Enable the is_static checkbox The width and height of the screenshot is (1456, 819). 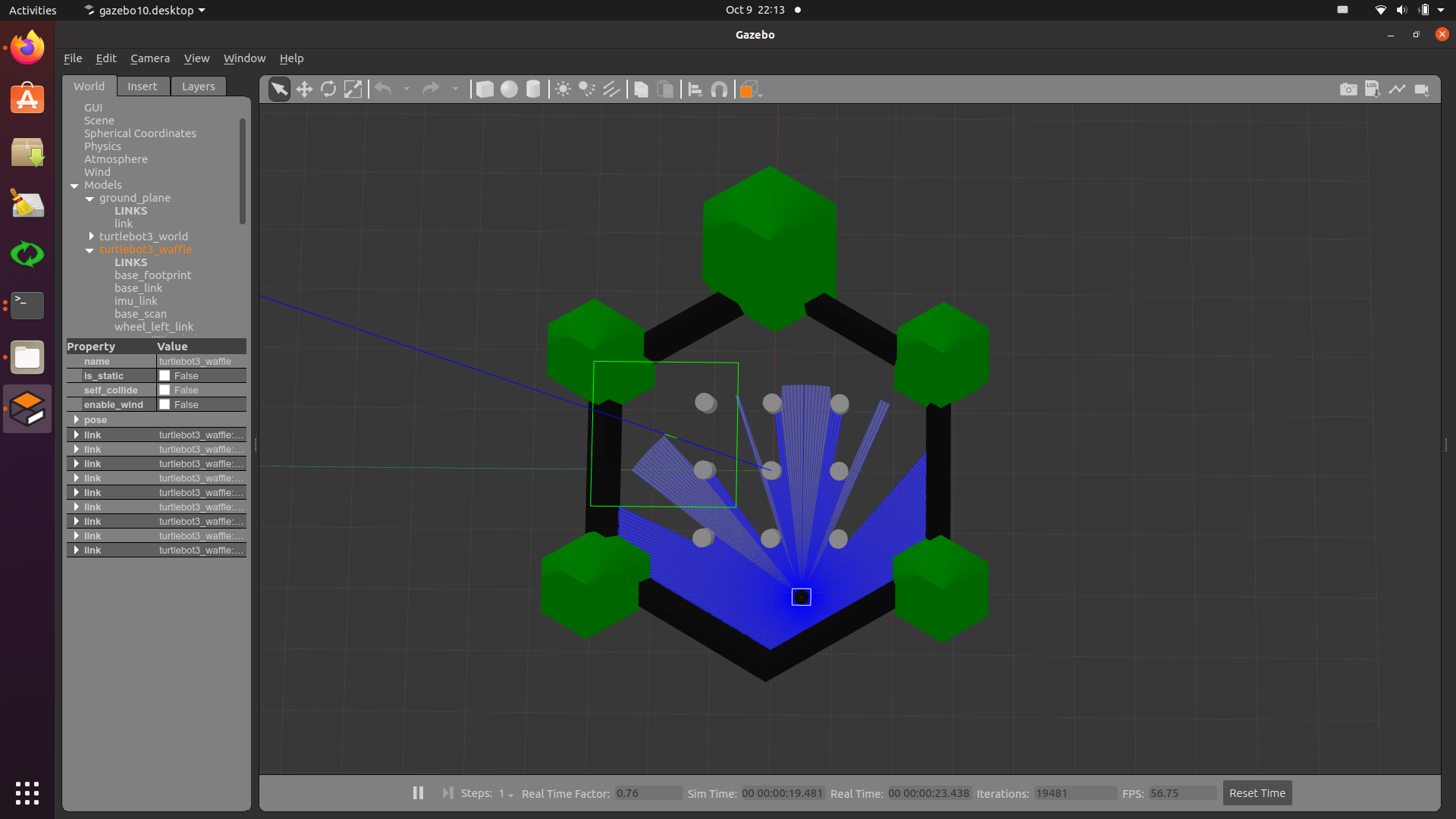pos(165,375)
